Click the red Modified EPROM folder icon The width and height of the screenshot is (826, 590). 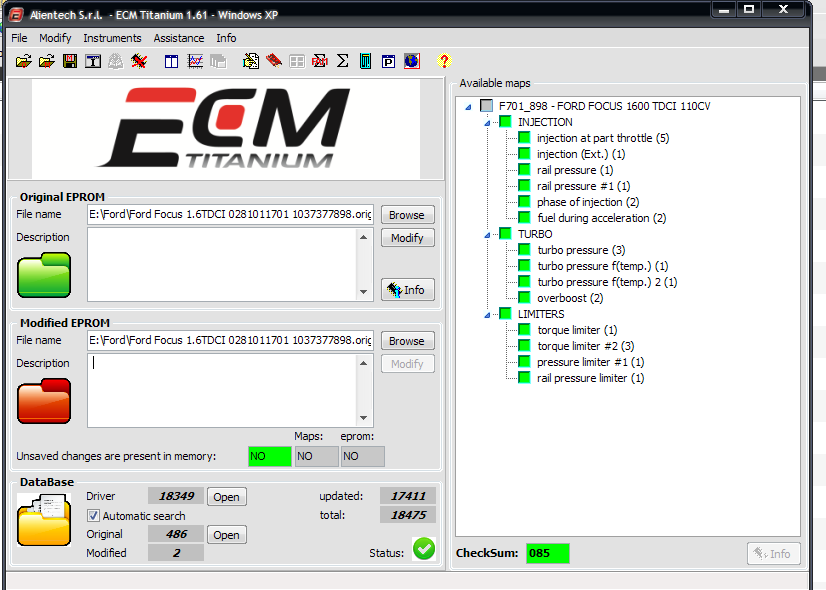44,401
